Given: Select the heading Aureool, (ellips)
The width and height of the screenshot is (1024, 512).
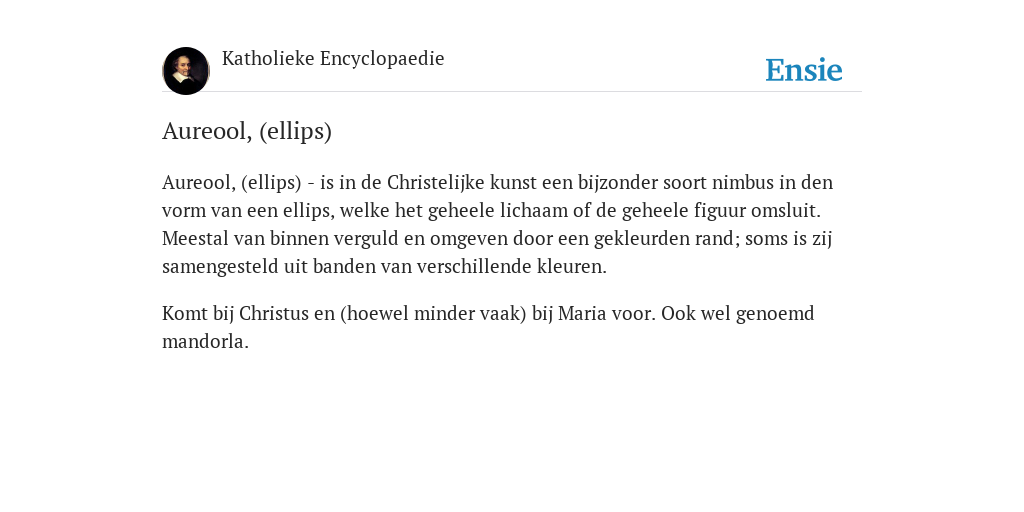Looking at the screenshot, I should pyautogui.click(x=247, y=131).
